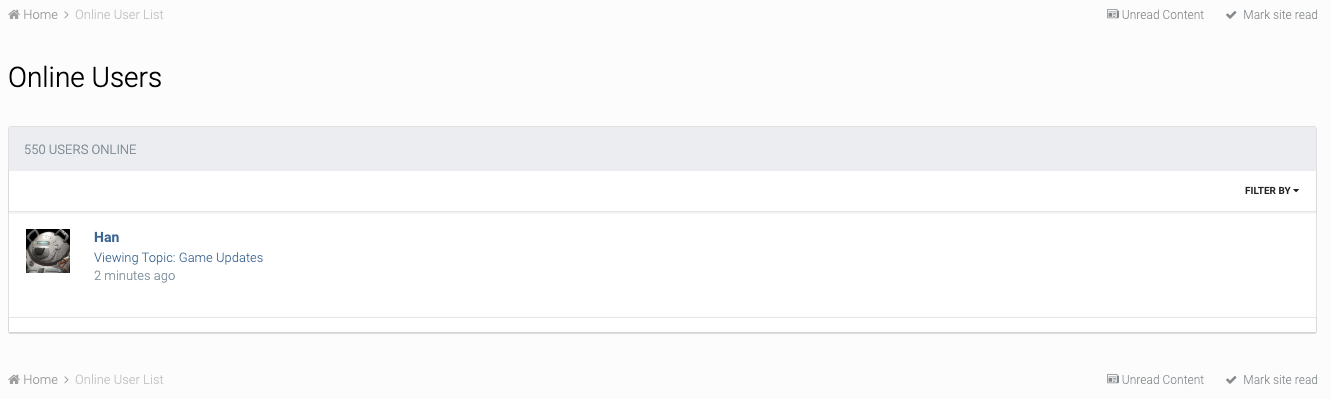Click the header 'Online User List' breadcrumb
The width and height of the screenshot is (1331, 399).
pyautogui.click(x=119, y=15)
